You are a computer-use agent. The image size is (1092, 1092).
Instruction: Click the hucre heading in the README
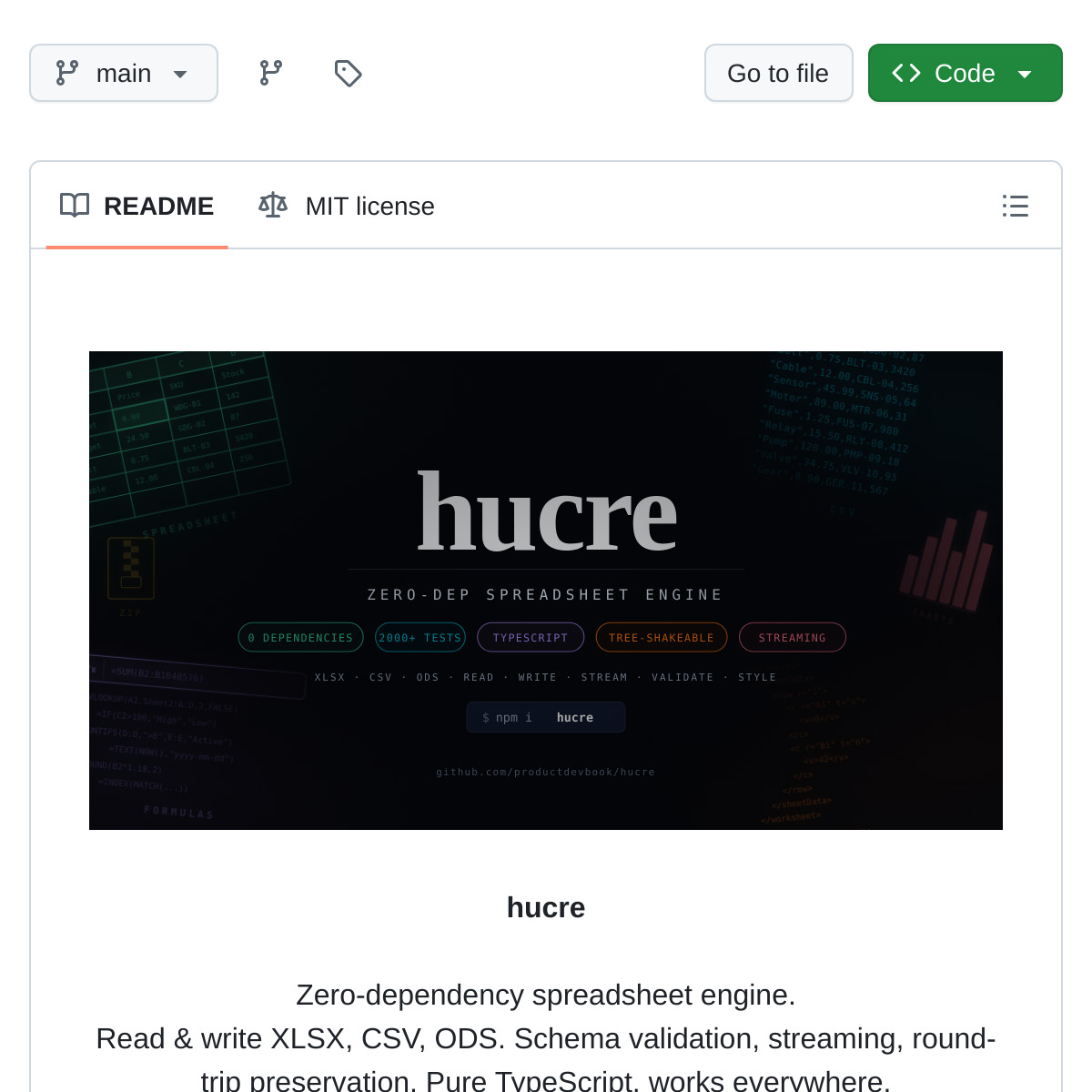[545, 906]
